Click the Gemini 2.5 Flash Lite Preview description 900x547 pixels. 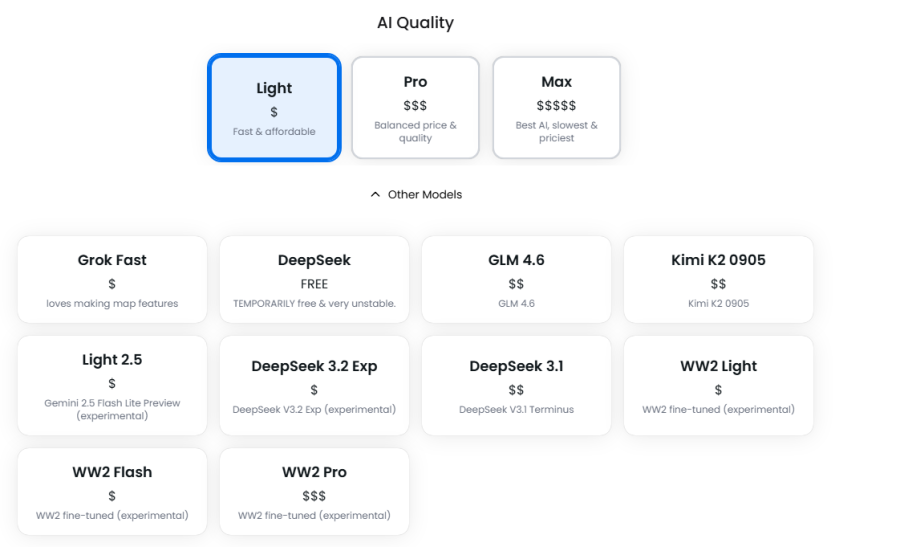tap(112, 409)
